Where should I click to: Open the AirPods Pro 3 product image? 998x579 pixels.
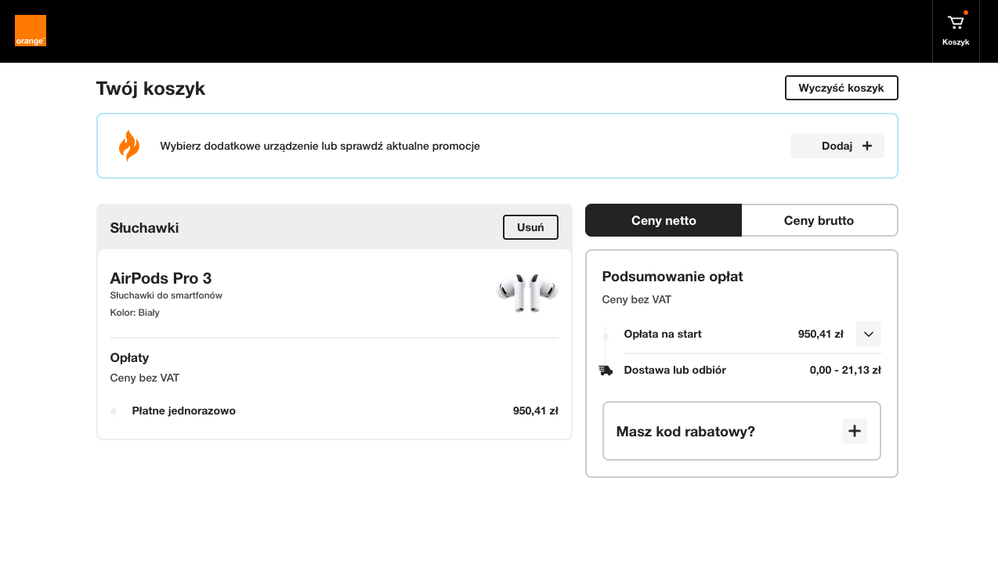[527, 293]
